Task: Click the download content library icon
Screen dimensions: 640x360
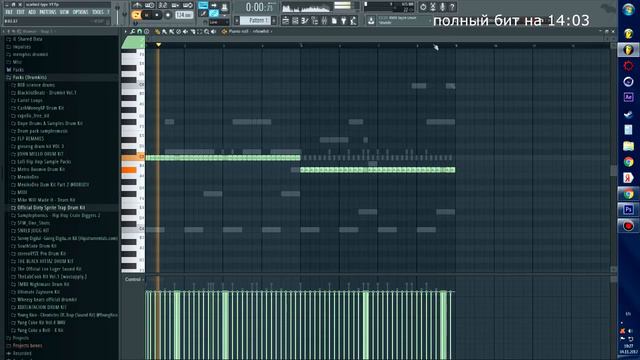Action: [x=371, y=20]
